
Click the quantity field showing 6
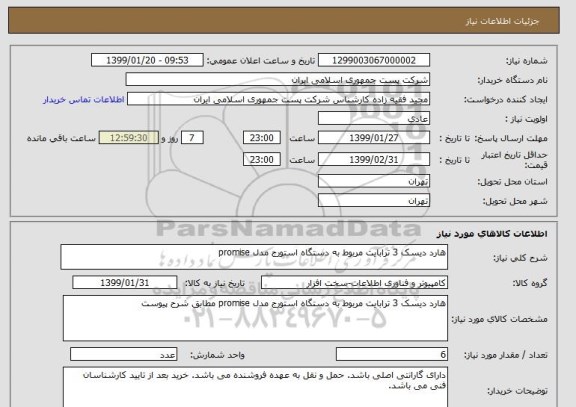[x=392, y=354]
